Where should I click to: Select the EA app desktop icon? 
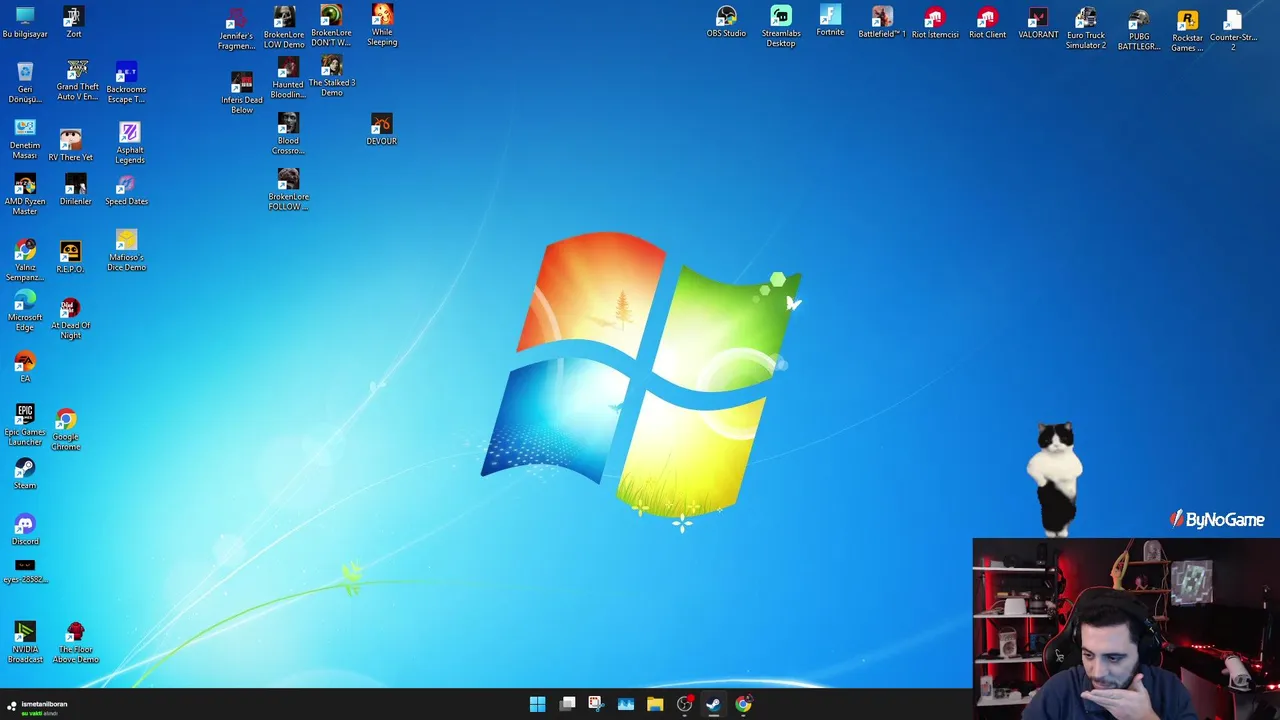point(25,367)
